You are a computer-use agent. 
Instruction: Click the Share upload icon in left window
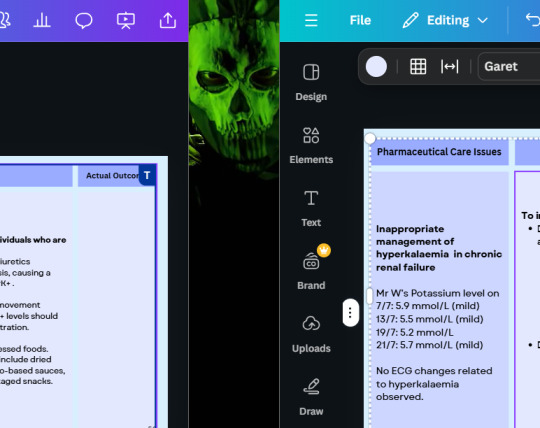168,20
